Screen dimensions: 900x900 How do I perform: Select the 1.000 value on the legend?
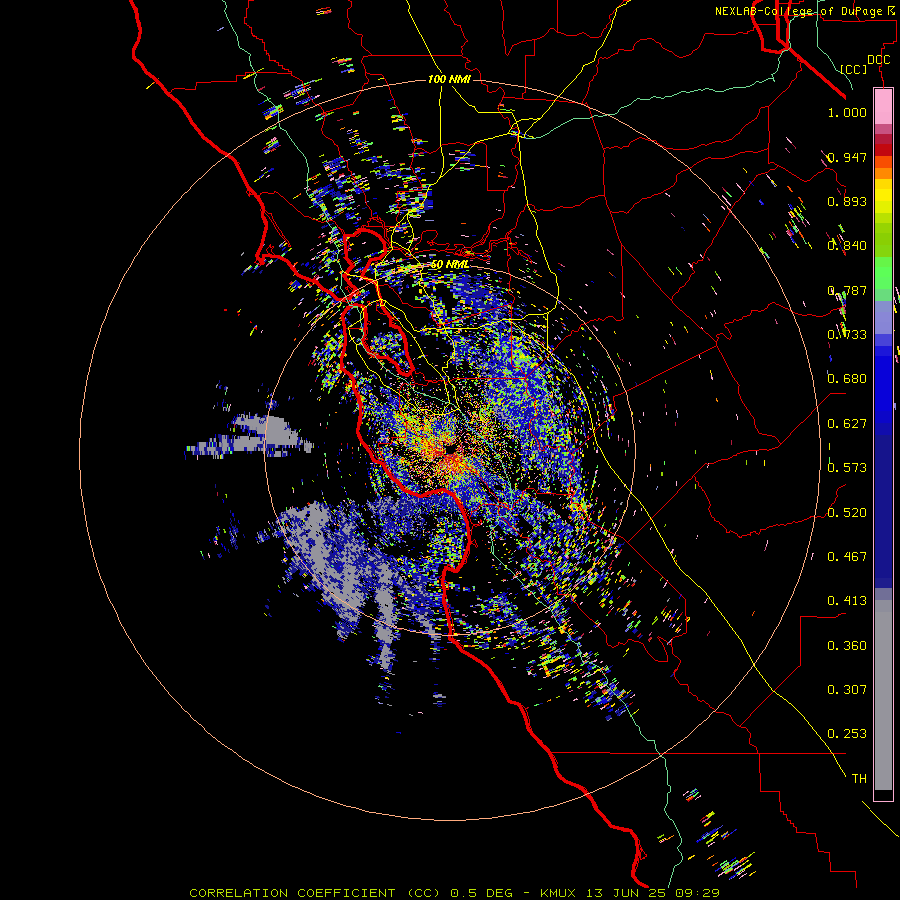pos(847,112)
